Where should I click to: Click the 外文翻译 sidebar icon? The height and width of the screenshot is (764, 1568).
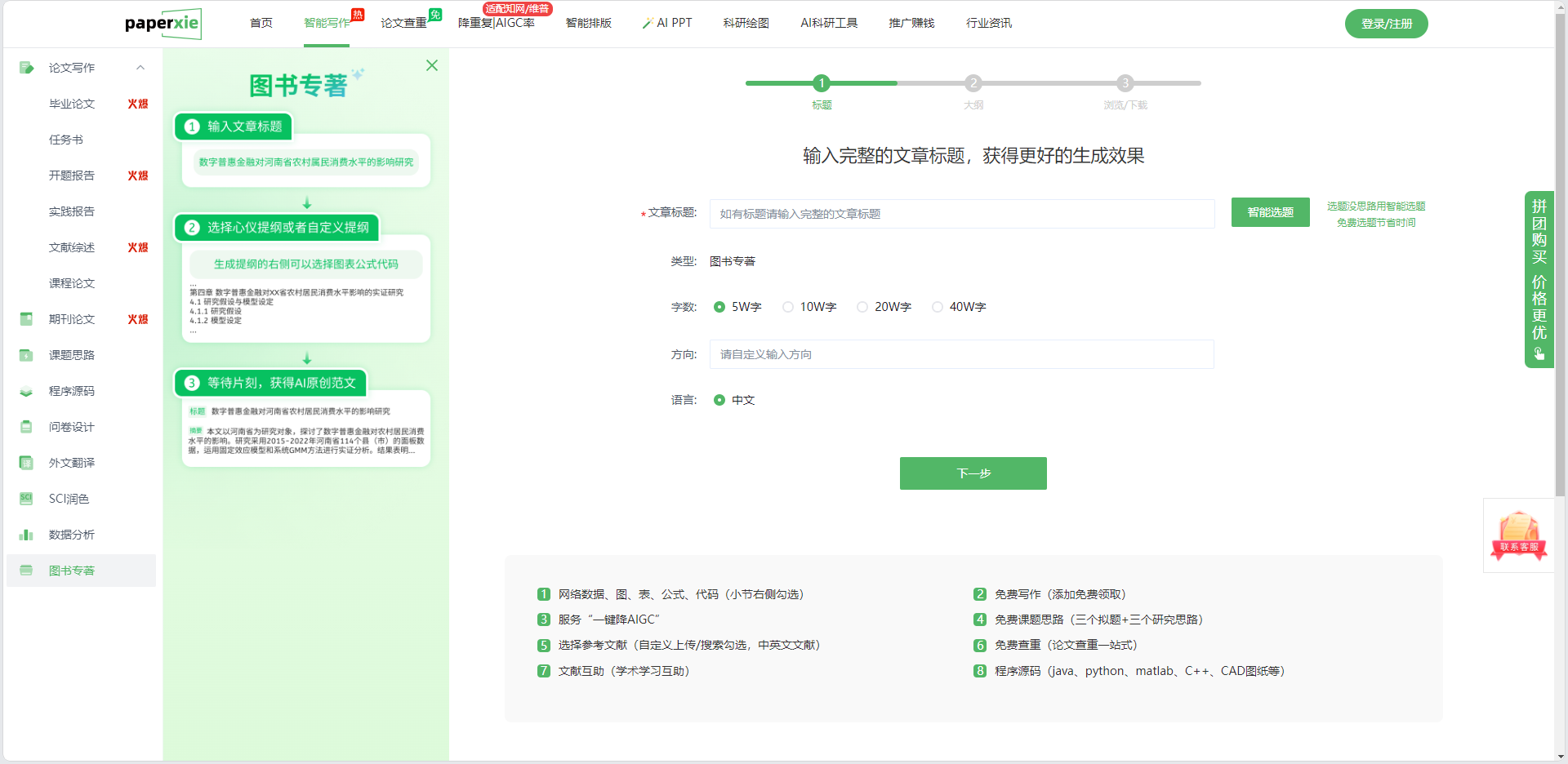tap(26, 463)
